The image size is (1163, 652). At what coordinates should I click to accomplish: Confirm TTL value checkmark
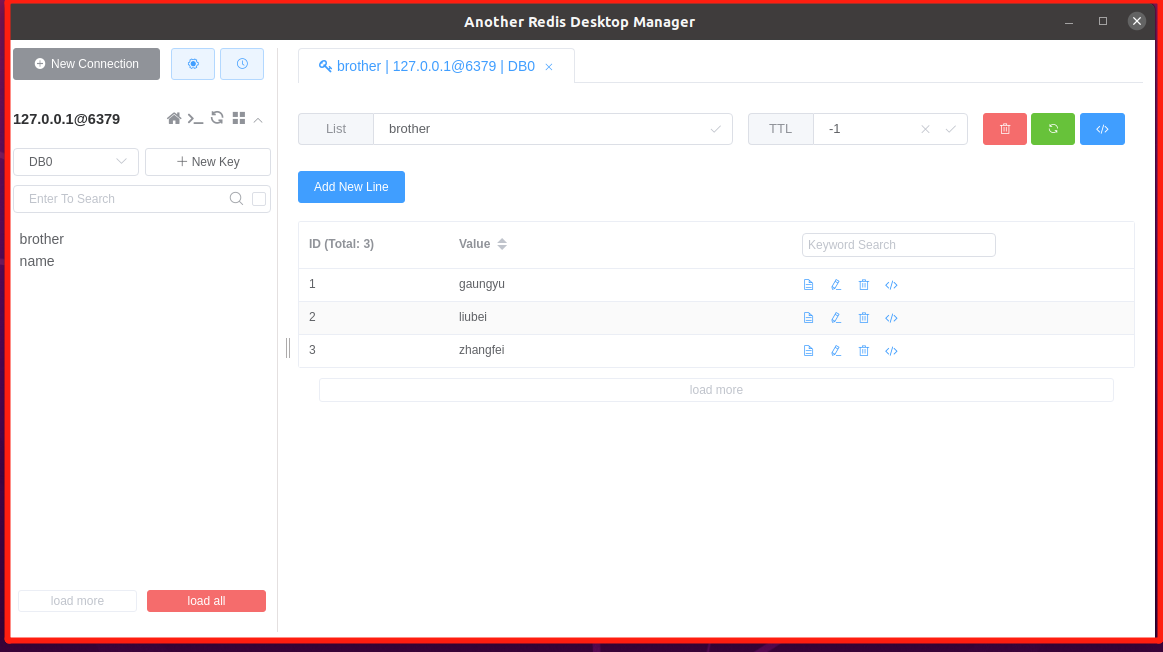tap(950, 129)
